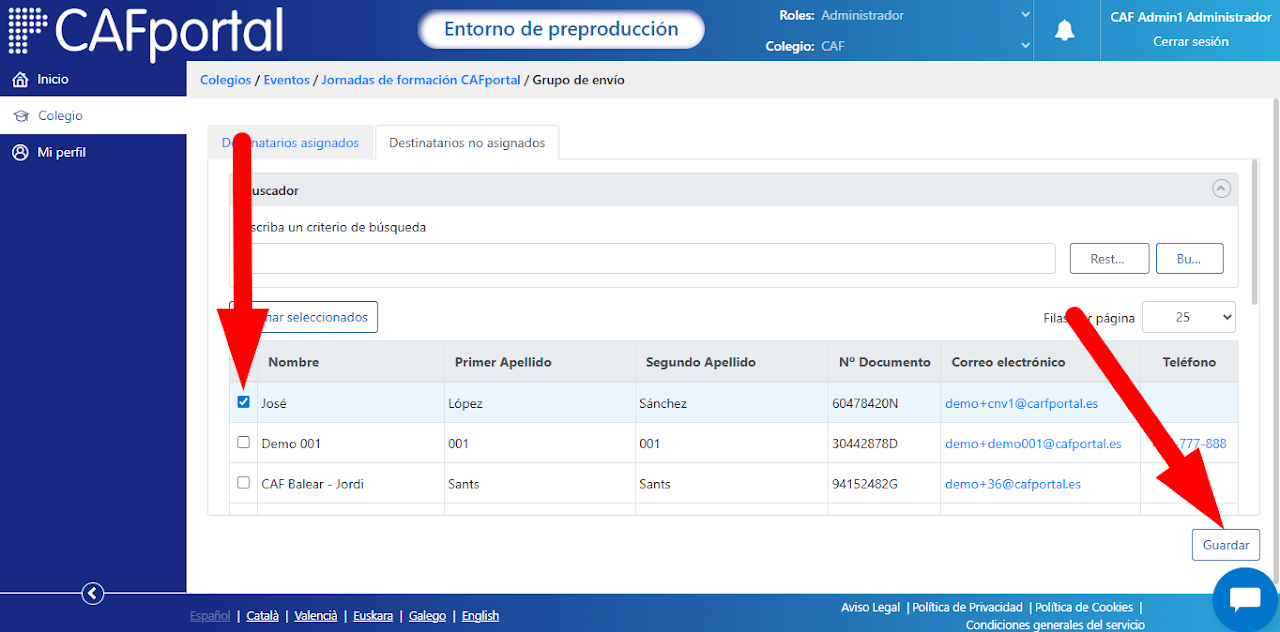
Task: Click the Inicio home icon
Action: 20,79
